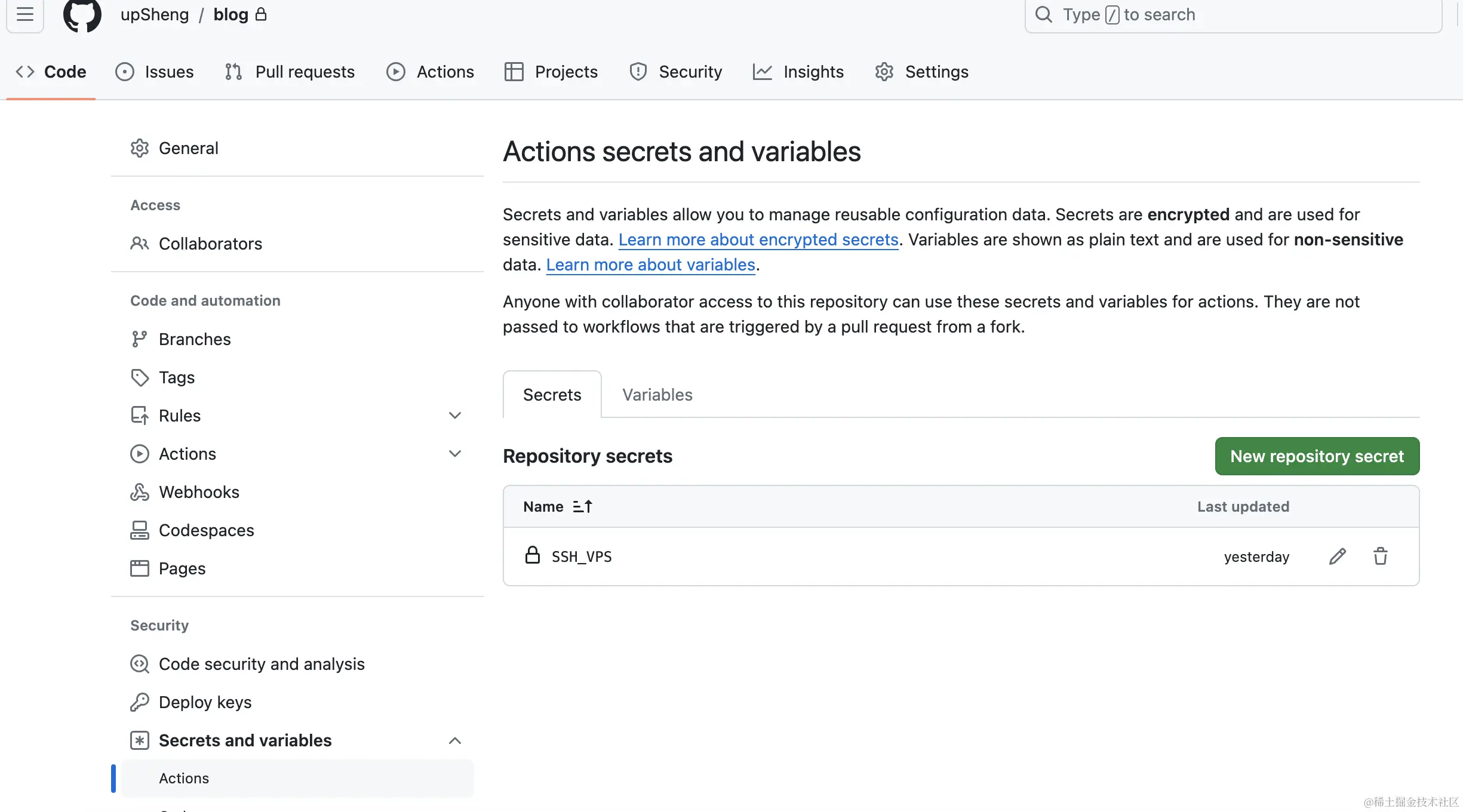The height and width of the screenshot is (812, 1463).
Task: Open the hamburger navigation menu
Action: tap(25, 15)
